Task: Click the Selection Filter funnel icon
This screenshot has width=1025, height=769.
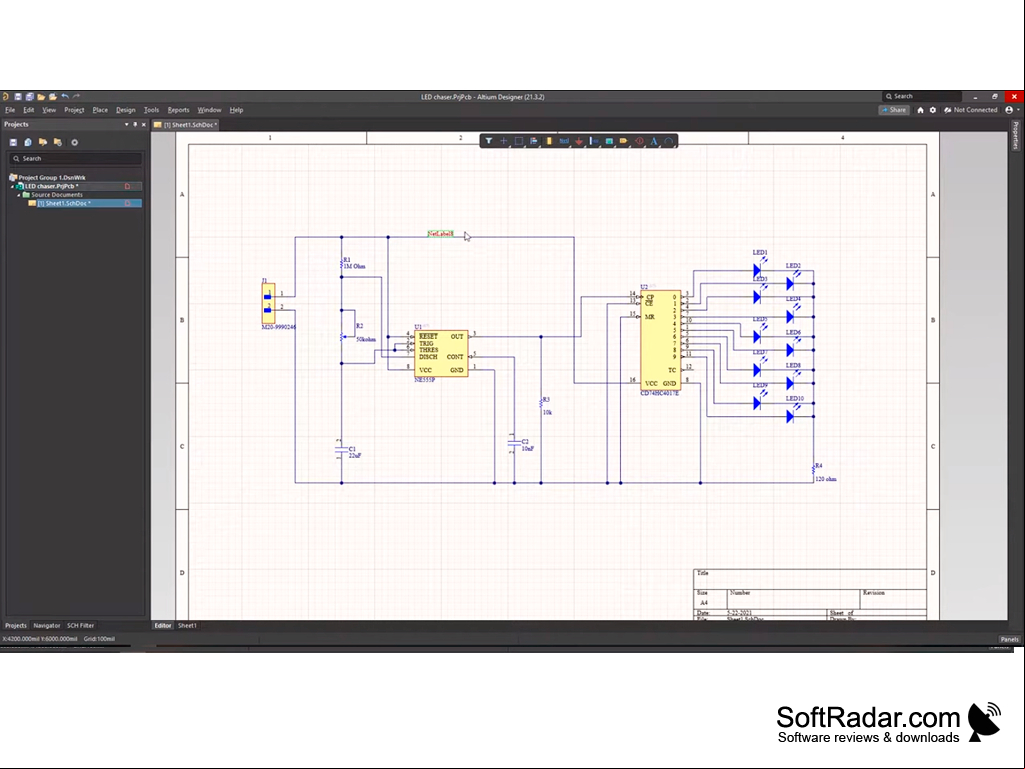Action: (488, 141)
